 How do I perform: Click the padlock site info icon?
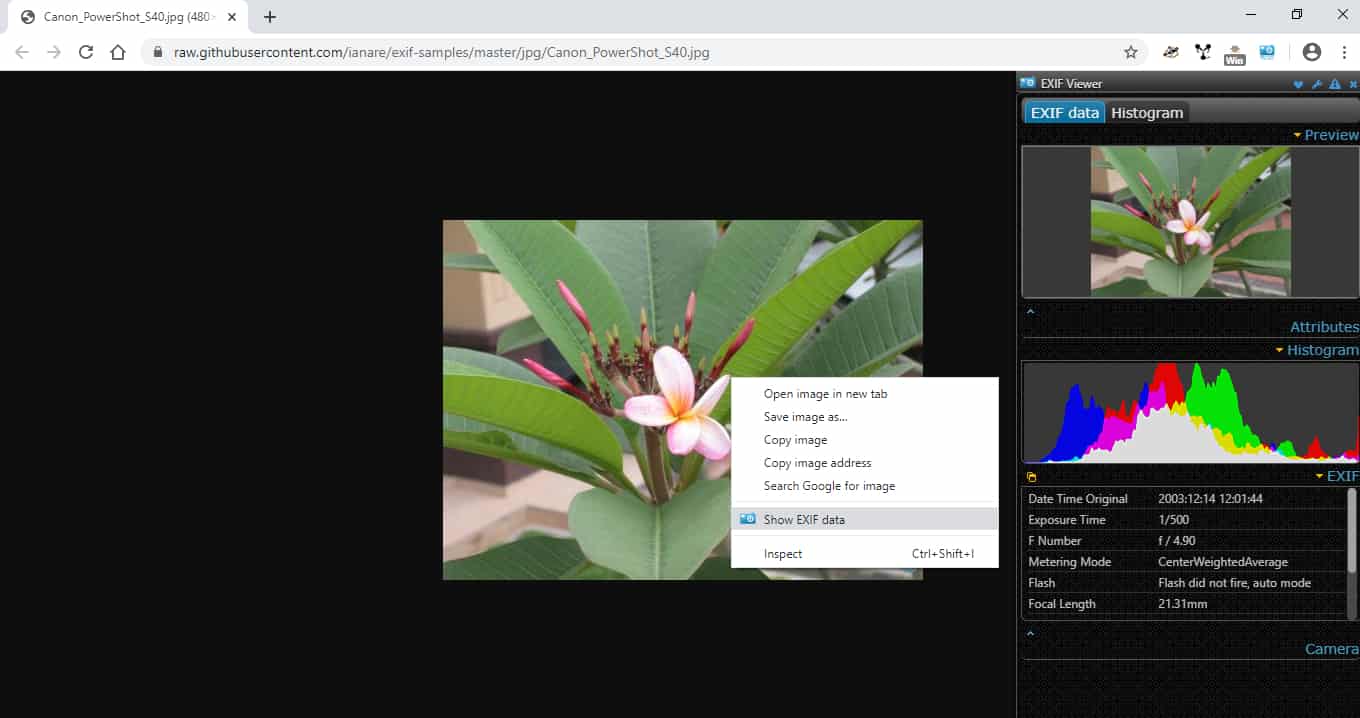(157, 52)
